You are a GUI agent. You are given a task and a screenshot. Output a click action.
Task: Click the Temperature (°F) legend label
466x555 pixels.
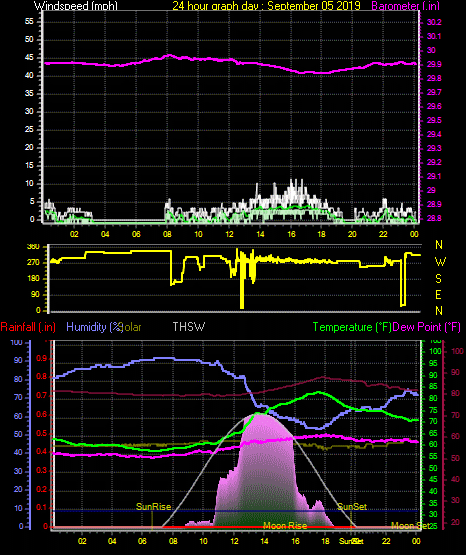click(x=352, y=327)
